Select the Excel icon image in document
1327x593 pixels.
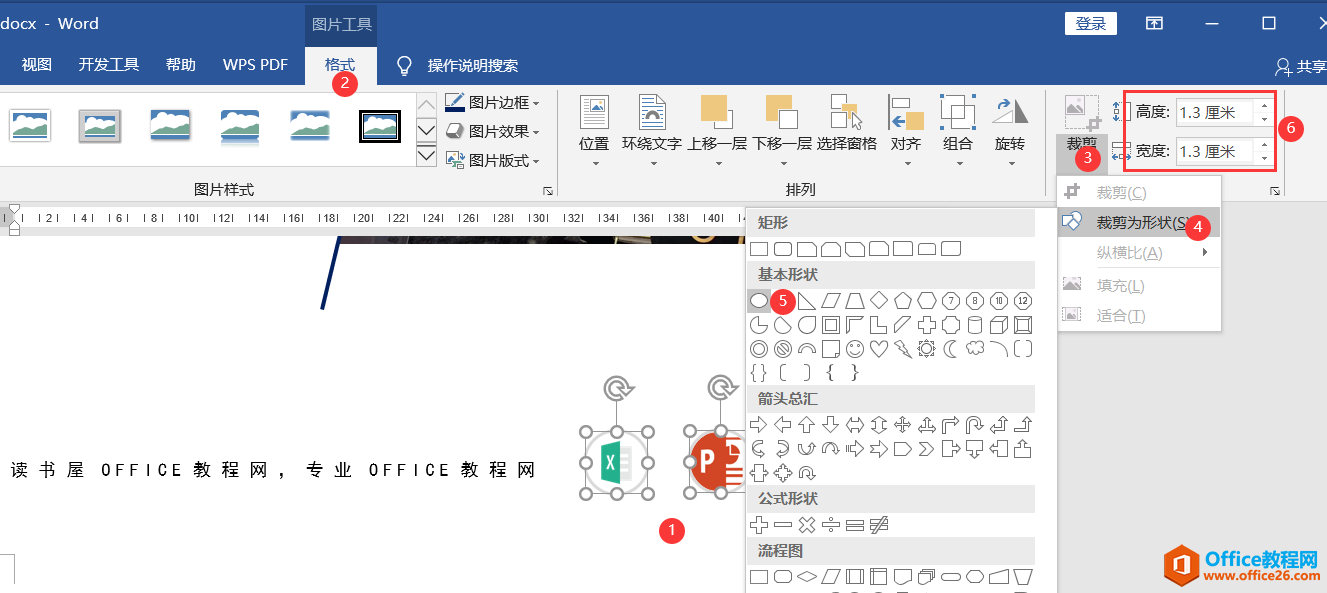612,462
